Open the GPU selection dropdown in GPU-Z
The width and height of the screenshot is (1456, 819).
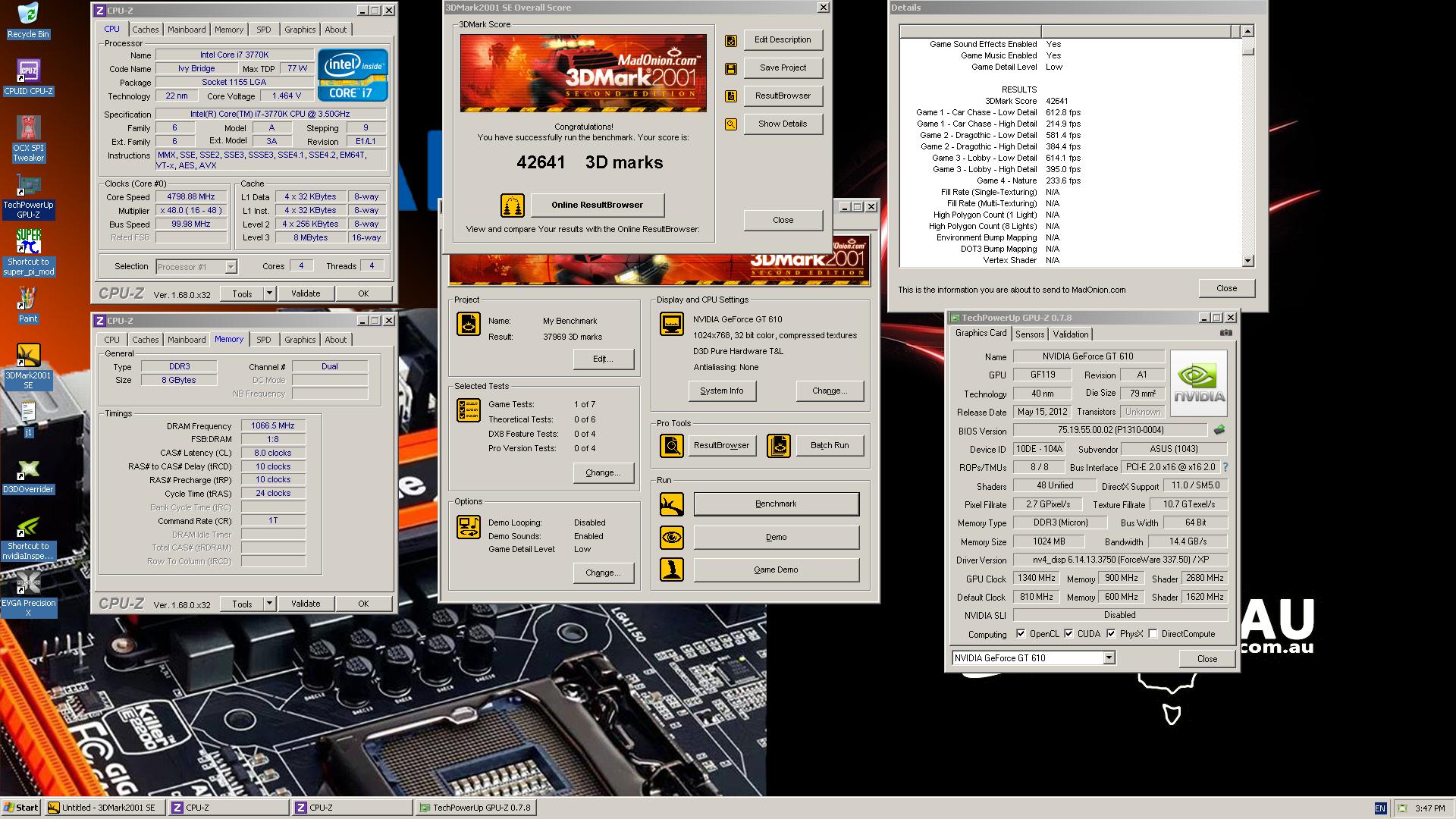point(1109,658)
